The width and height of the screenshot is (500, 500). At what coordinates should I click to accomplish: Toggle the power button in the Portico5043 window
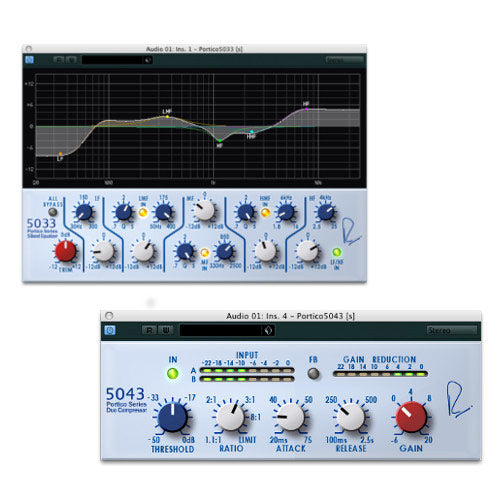click(x=110, y=330)
